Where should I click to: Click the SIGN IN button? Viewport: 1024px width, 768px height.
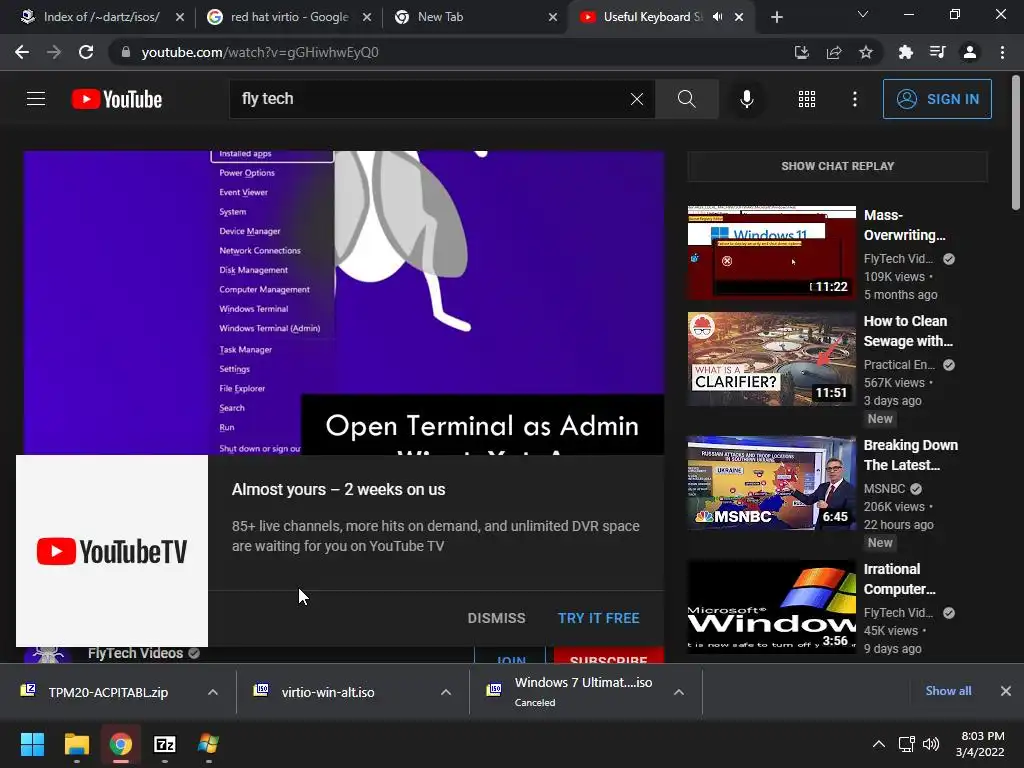[x=936, y=99]
